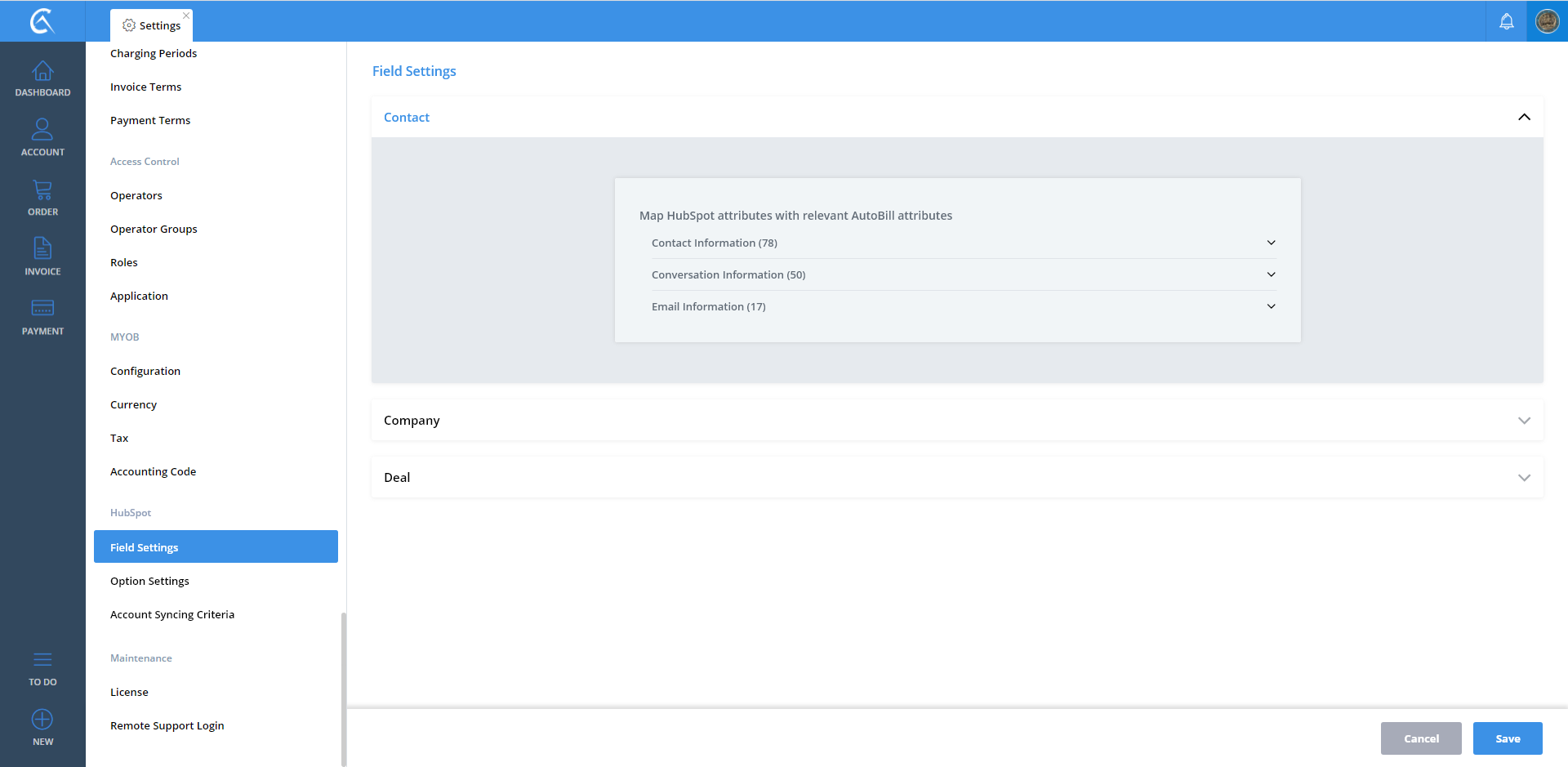
Task: Click the Cancel button
Action: [1421, 738]
